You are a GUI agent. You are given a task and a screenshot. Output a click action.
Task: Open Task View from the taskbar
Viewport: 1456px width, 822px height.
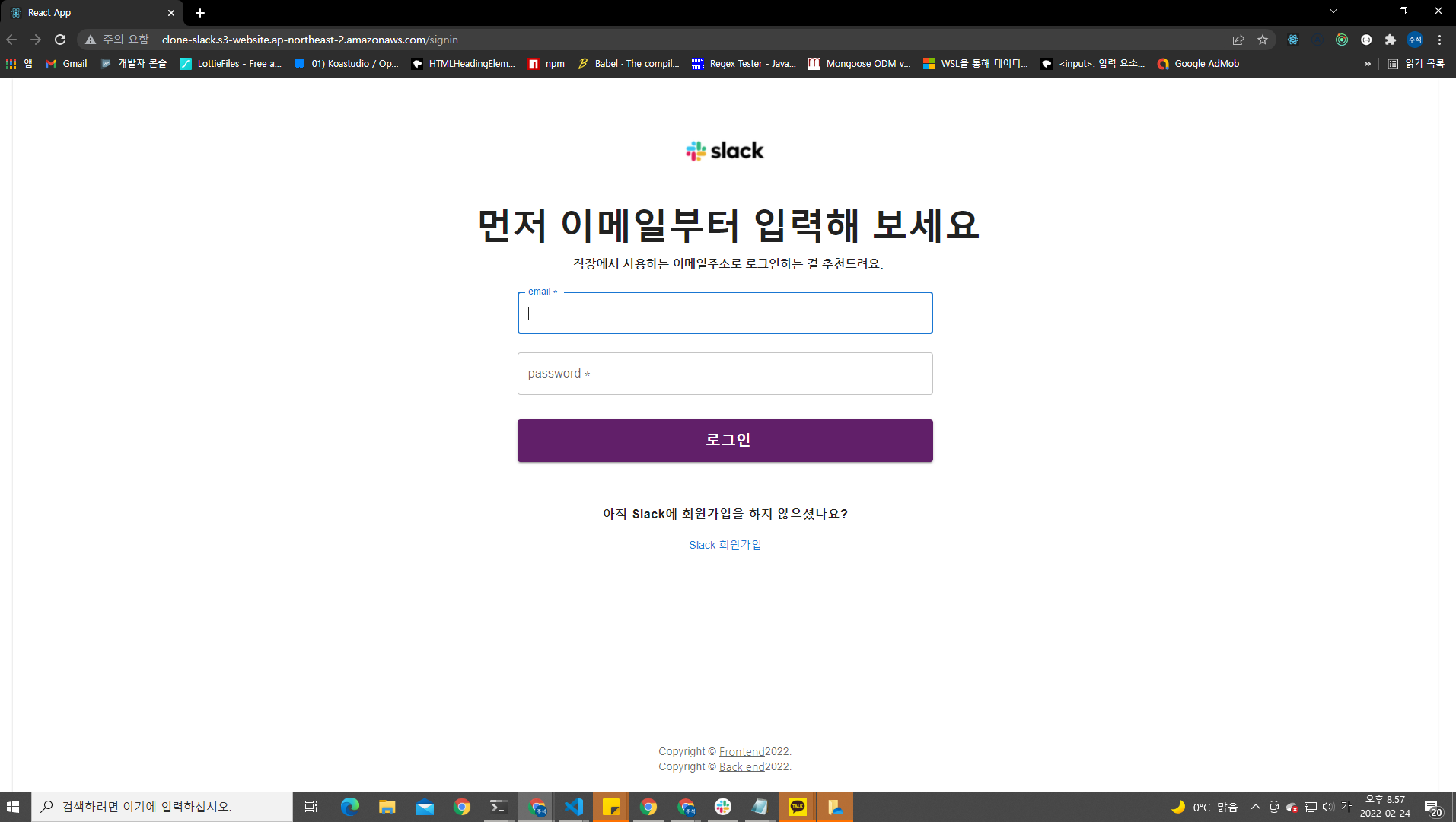(311, 807)
